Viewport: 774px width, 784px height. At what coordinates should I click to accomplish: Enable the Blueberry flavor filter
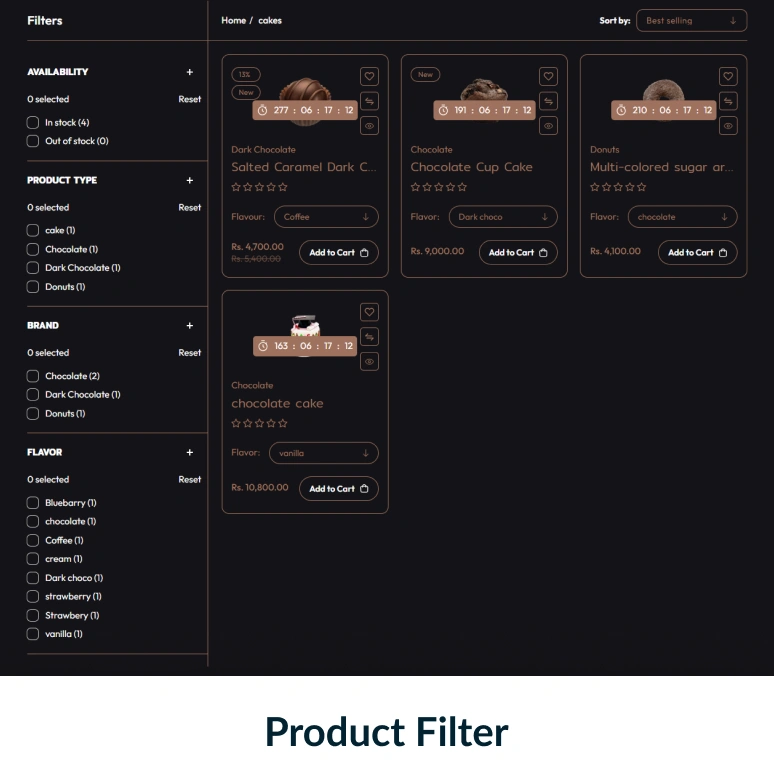click(x=33, y=503)
